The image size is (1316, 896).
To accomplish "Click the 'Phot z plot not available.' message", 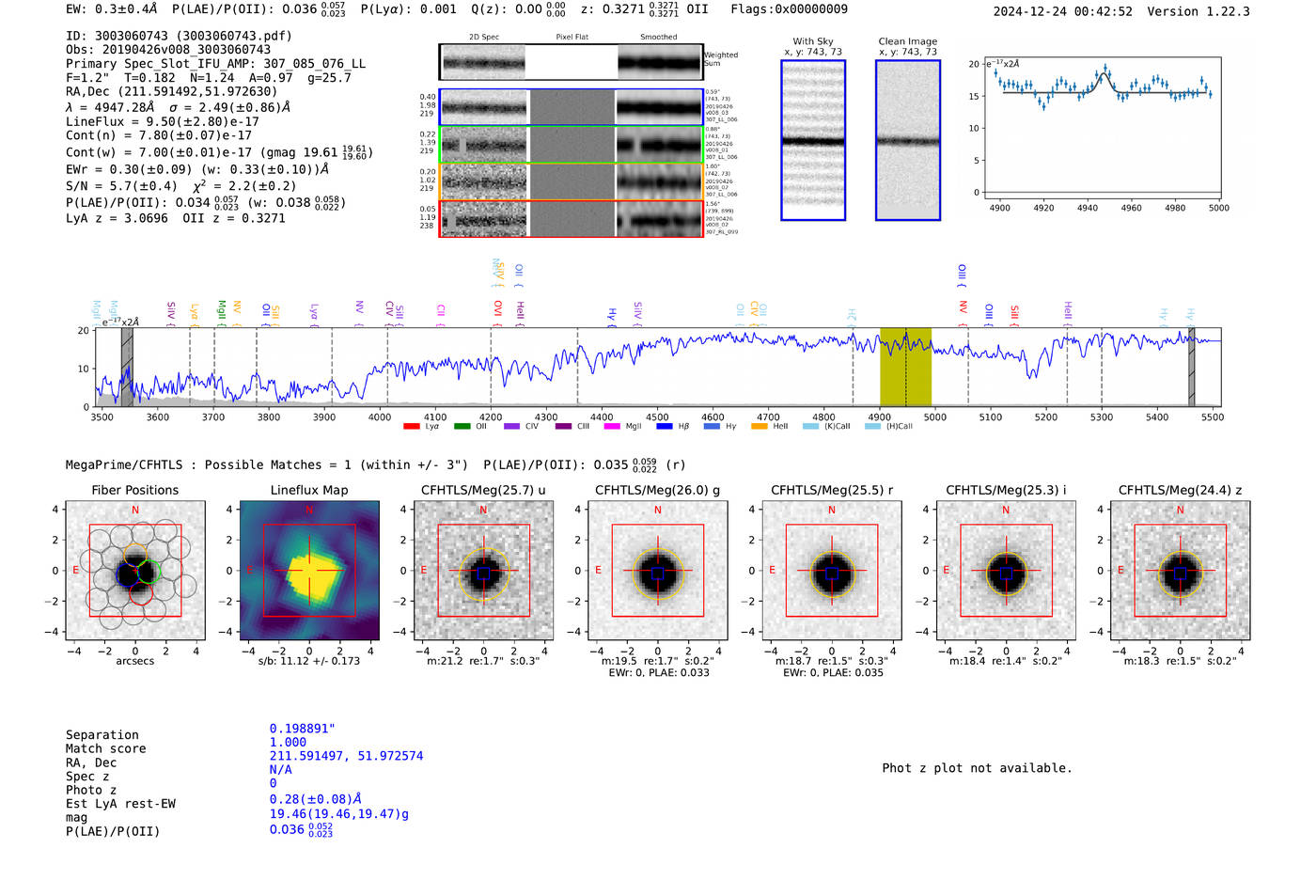I will (977, 768).
